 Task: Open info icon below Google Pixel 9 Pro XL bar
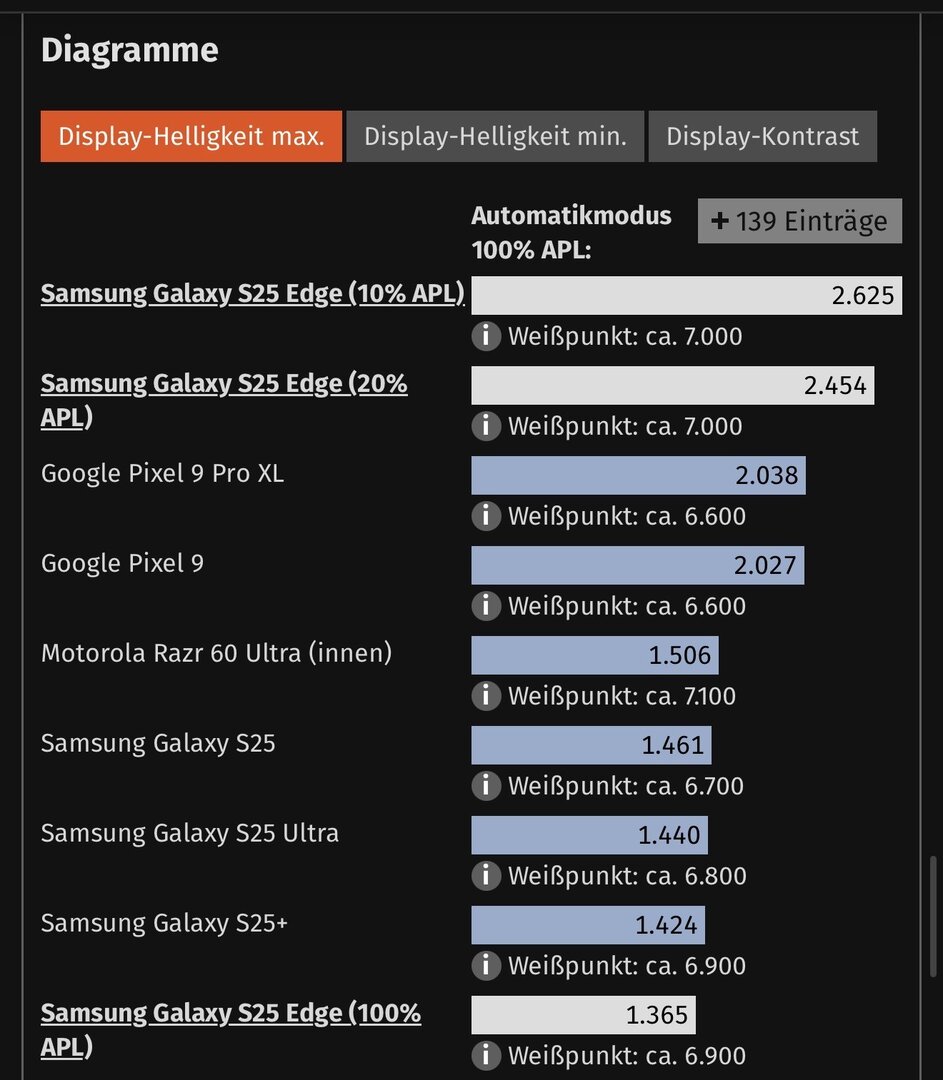coord(485,516)
